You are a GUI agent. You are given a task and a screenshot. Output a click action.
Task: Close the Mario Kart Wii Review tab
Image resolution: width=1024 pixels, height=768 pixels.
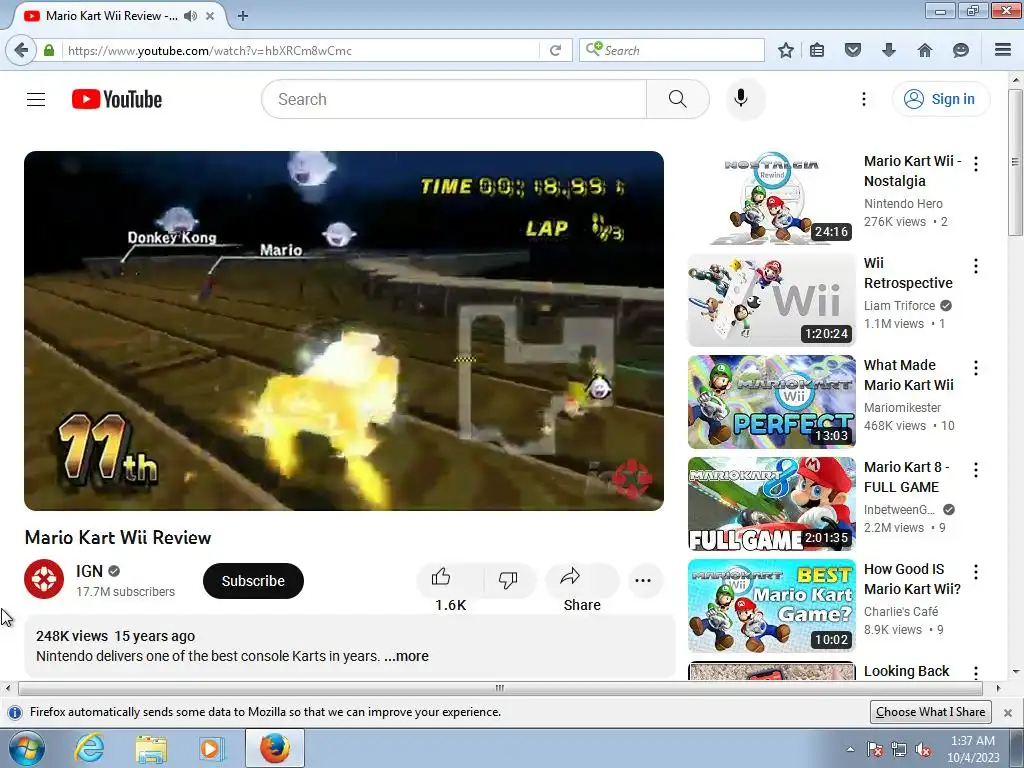click(210, 16)
